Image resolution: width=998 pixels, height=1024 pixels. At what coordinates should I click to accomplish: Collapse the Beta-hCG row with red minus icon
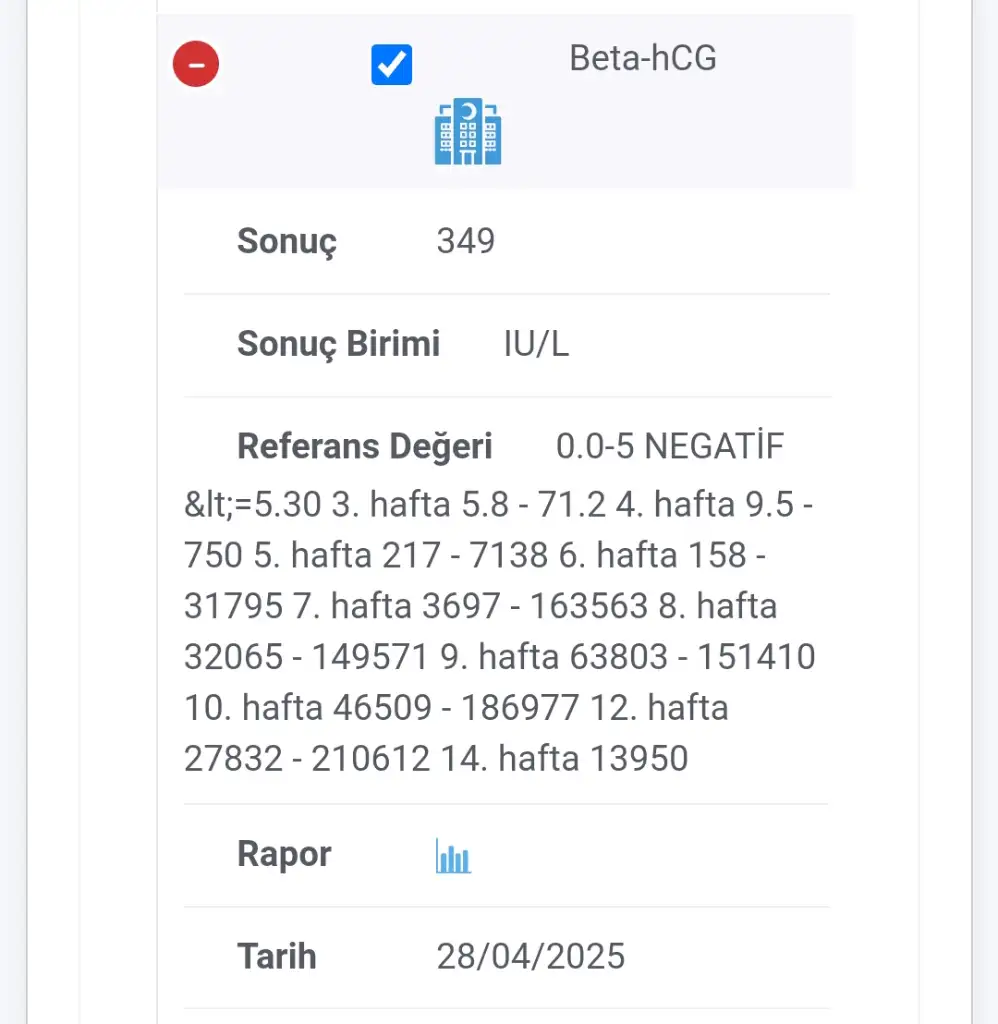[x=196, y=65]
